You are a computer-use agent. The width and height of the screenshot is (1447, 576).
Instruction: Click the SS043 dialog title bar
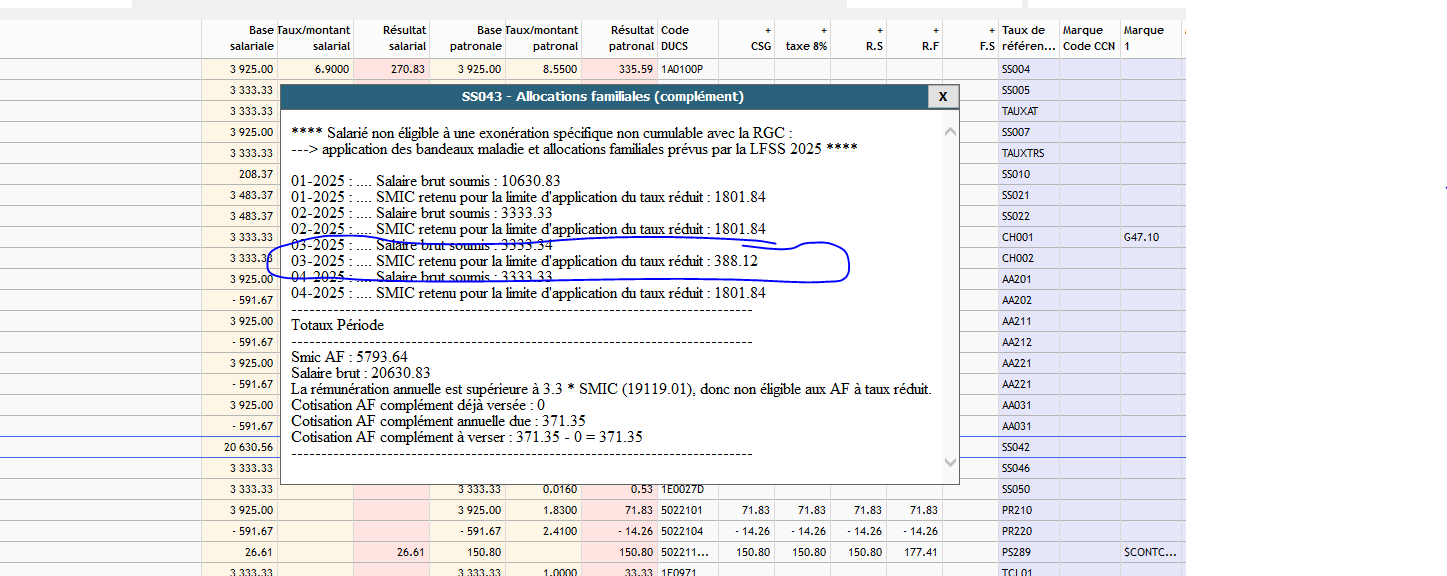[603, 97]
